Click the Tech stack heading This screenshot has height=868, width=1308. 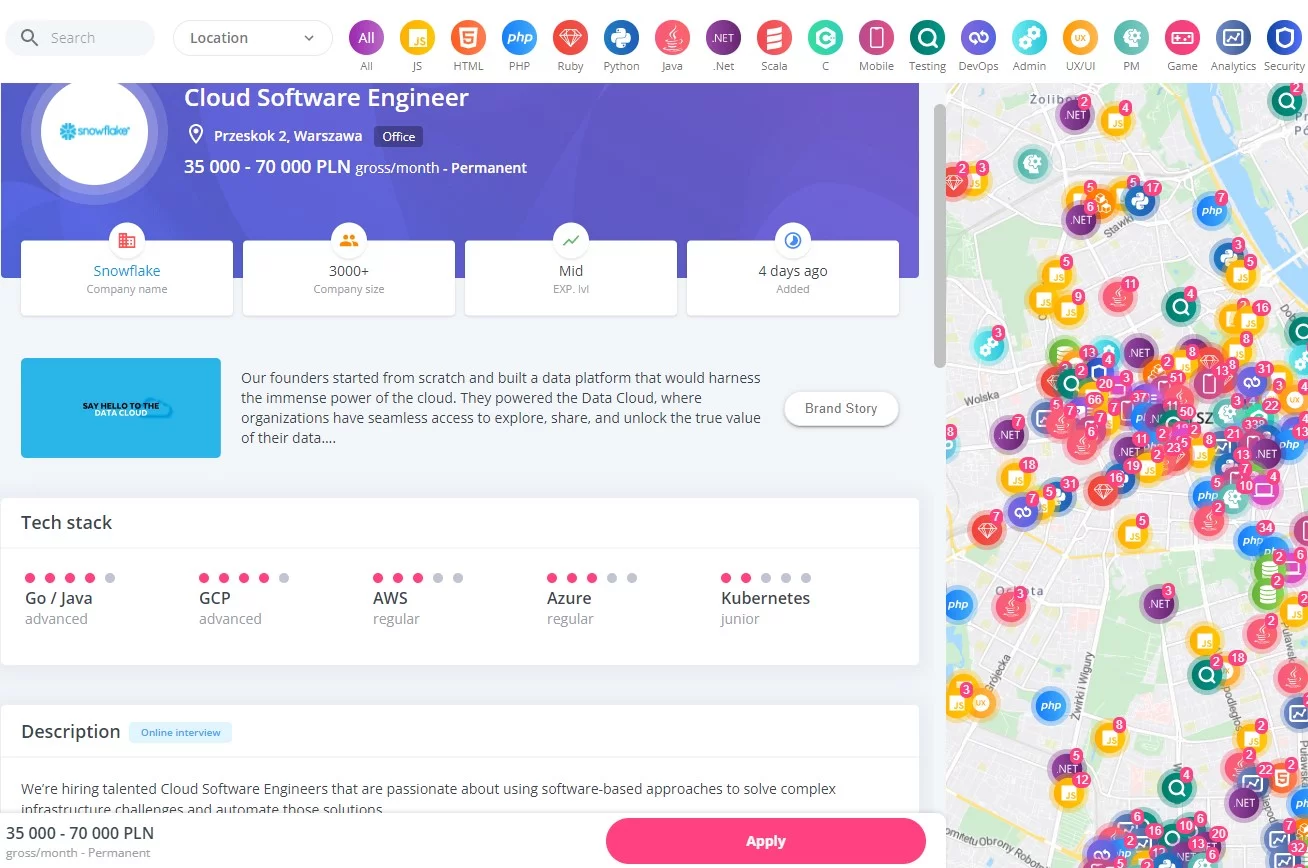point(67,522)
